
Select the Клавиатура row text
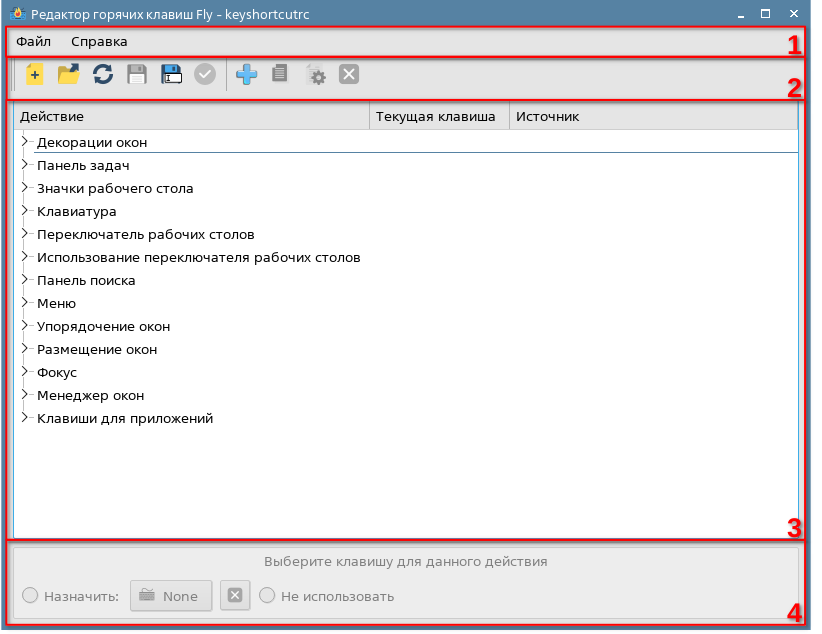pyautogui.click(x=77, y=212)
